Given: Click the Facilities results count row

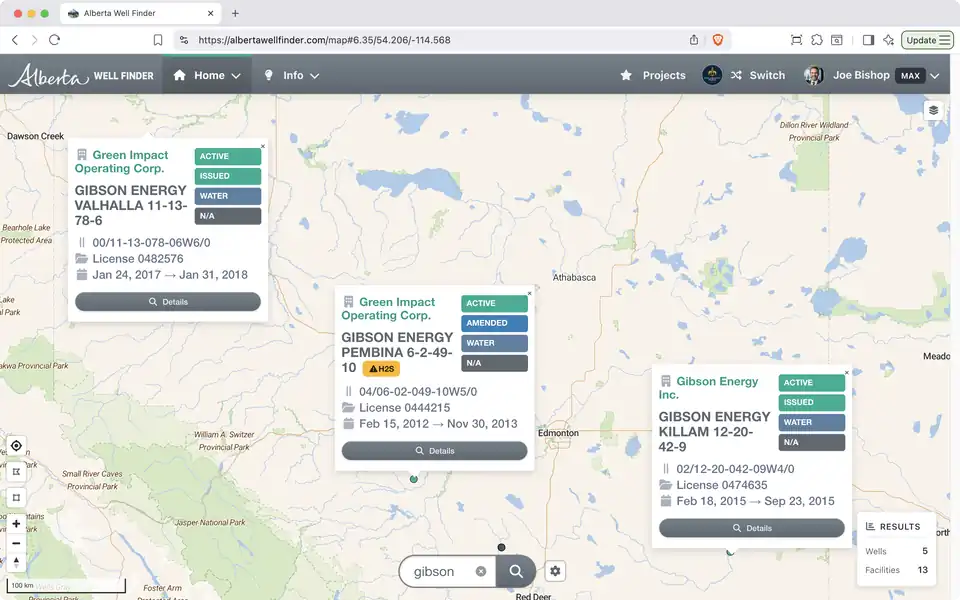Looking at the screenshot, I should click(896, 570).
